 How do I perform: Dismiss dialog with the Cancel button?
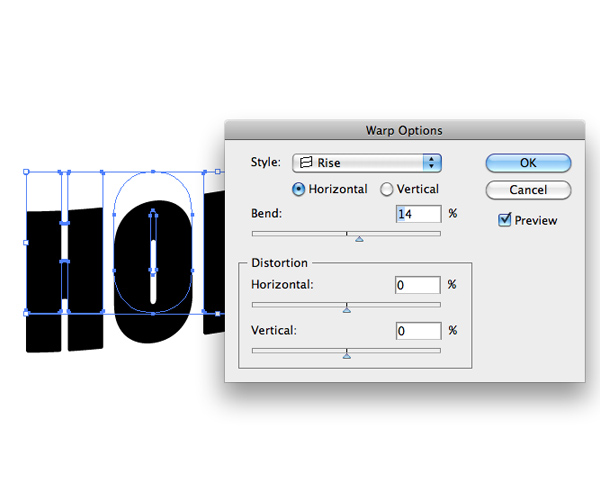[528, 190]
